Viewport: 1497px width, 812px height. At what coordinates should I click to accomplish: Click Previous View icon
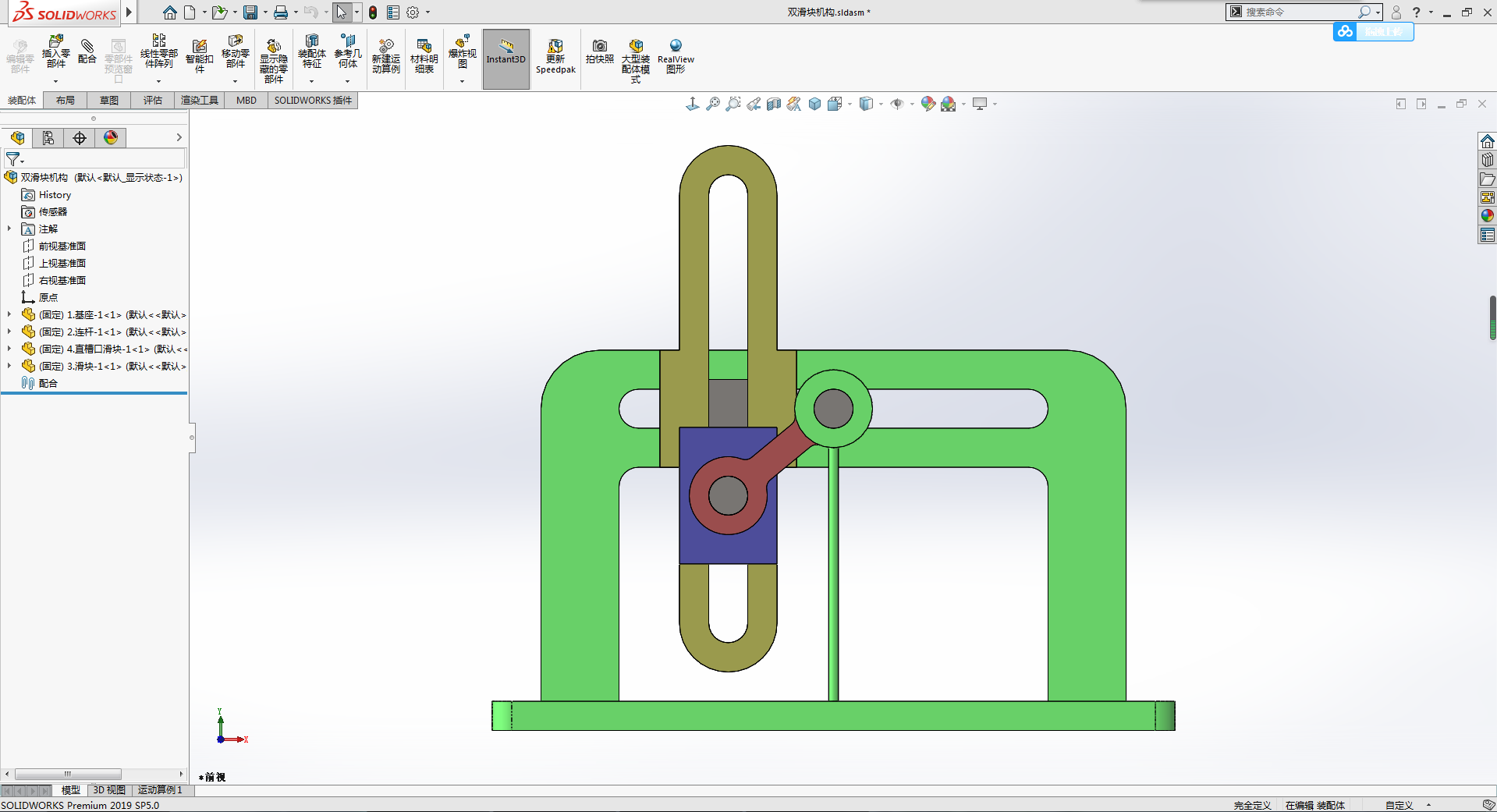[x=754, y=104]
